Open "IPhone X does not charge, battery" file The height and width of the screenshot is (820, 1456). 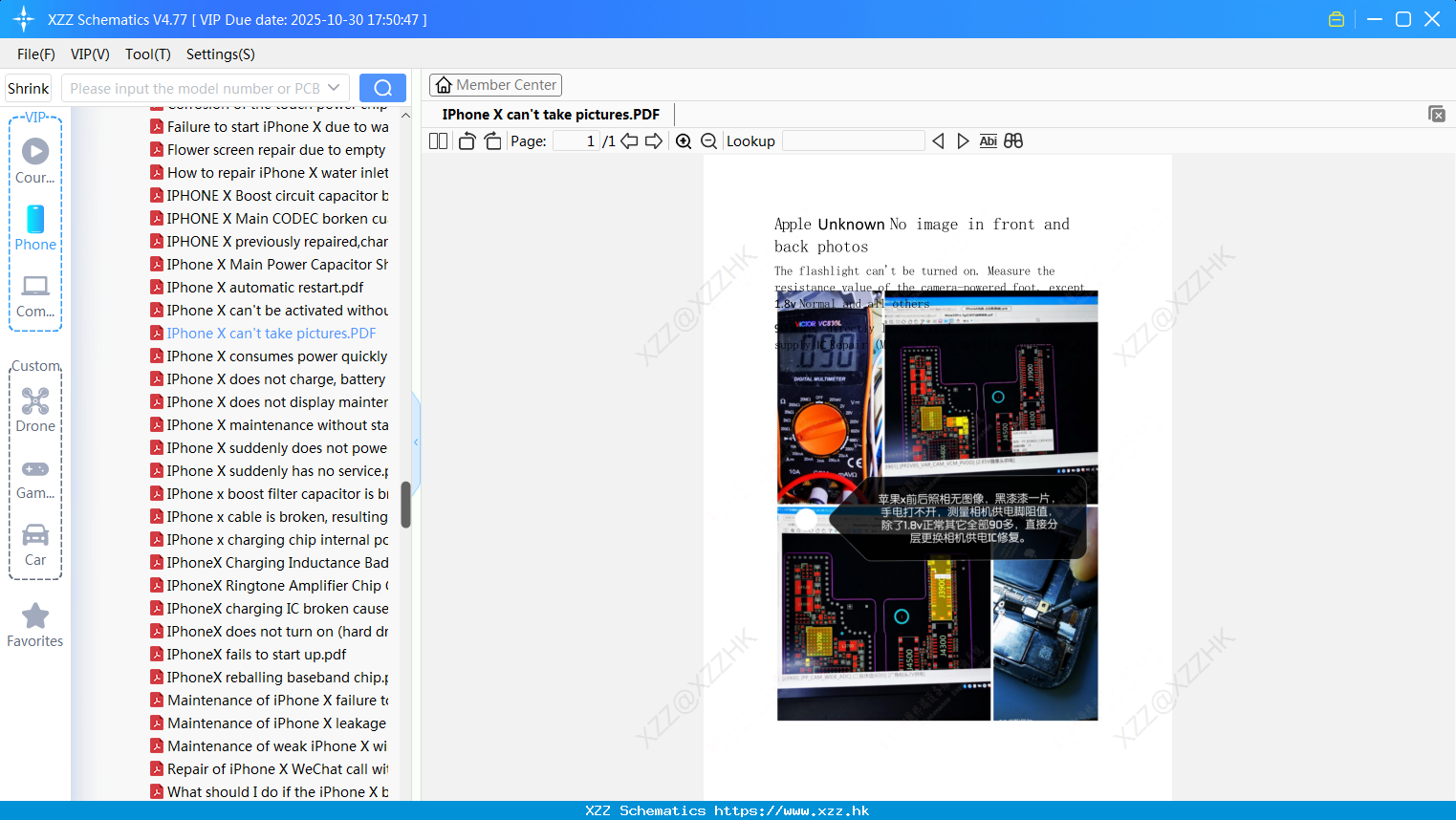tap(269, 379)
